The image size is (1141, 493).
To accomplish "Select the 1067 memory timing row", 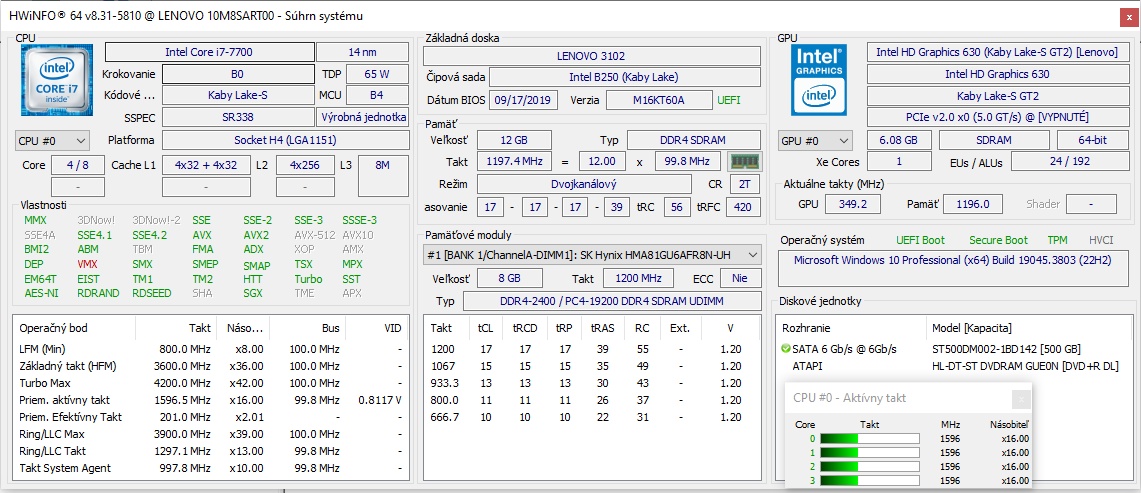I will [x=592, y=366].
